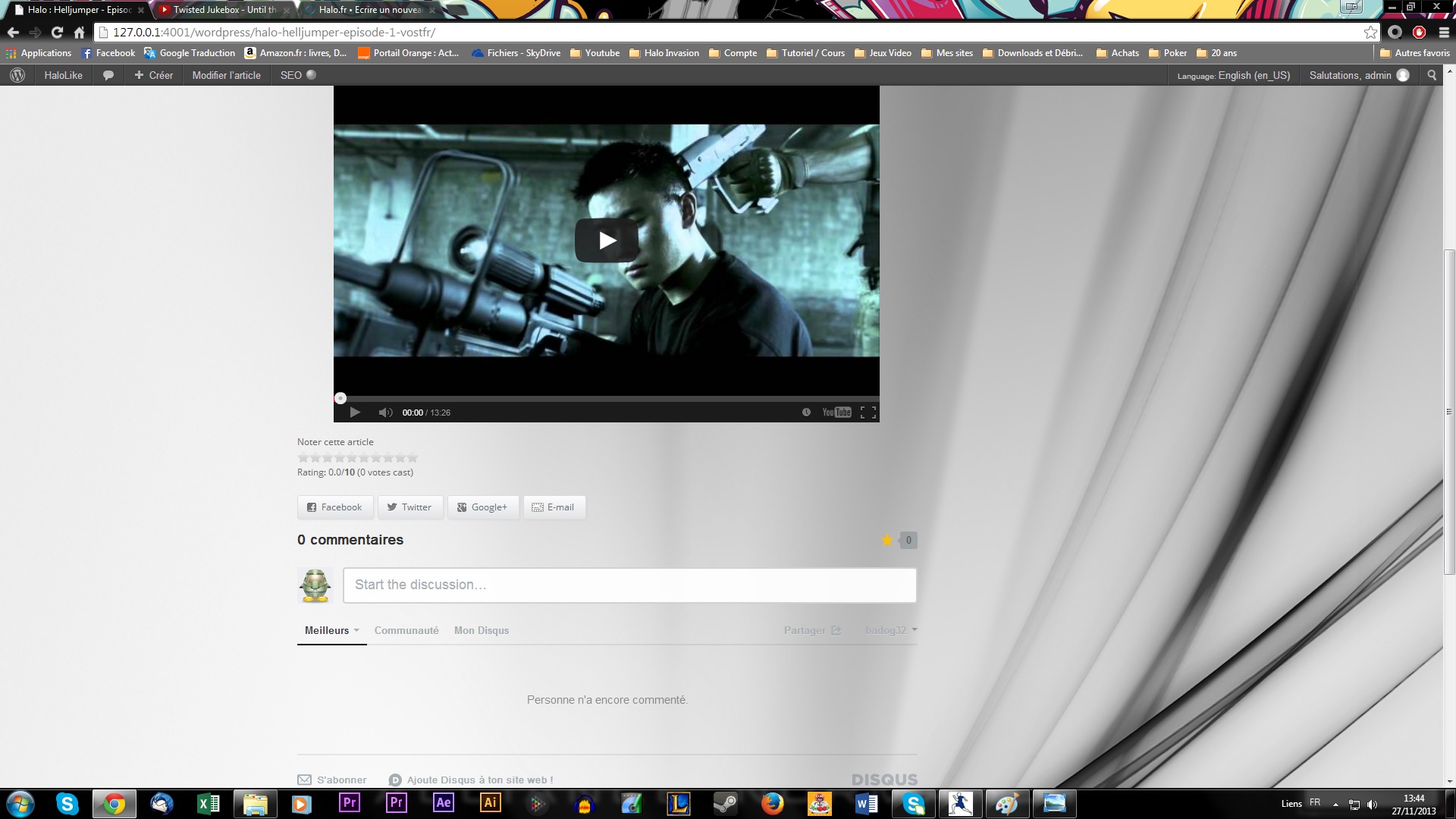Open the Applications bookmark

tap(38, 53)
